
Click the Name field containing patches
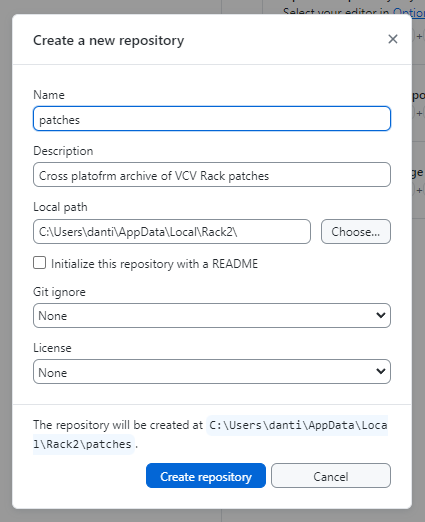pyautogui.click(x=212, y=119)
